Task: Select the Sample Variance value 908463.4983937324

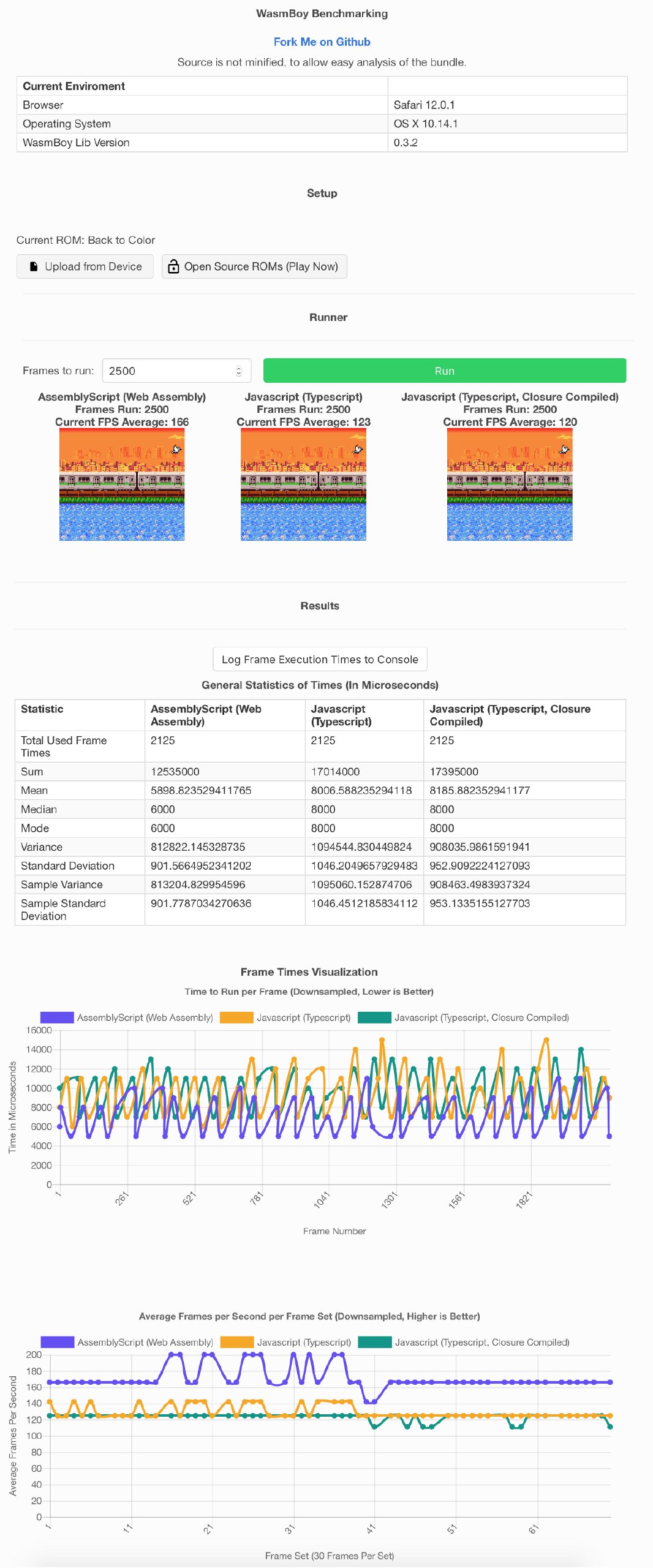Action: pos(480,884)
